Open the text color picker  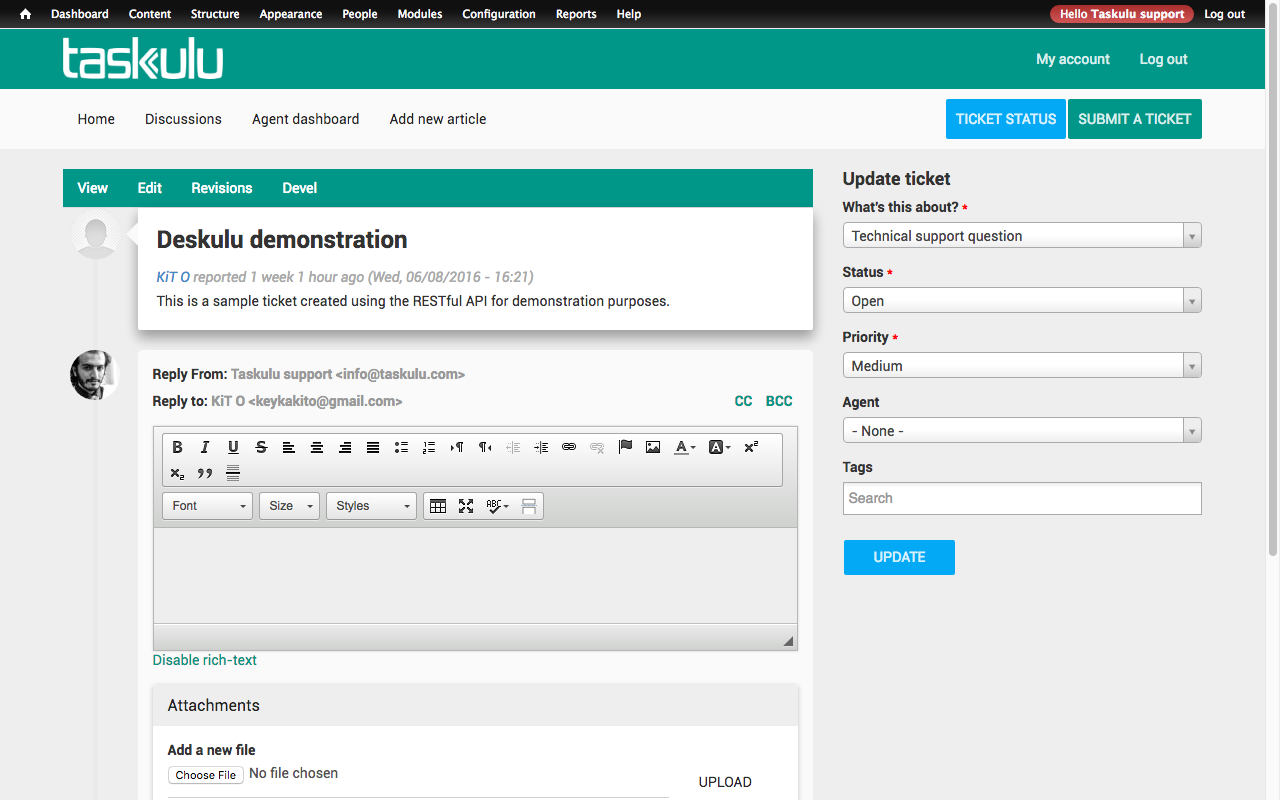[685, 447]
